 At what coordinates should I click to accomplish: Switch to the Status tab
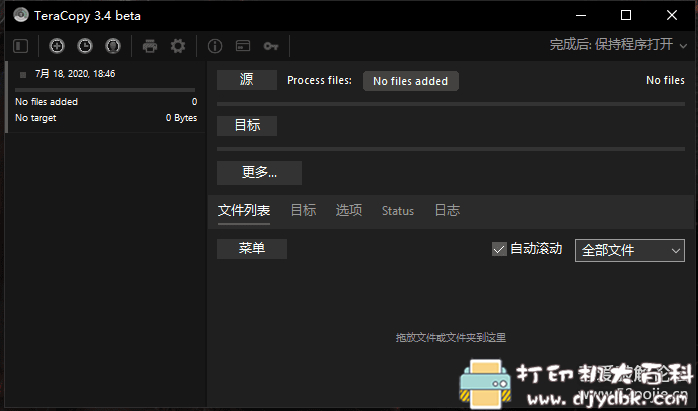pyautogui.click(x=398, y=211)
